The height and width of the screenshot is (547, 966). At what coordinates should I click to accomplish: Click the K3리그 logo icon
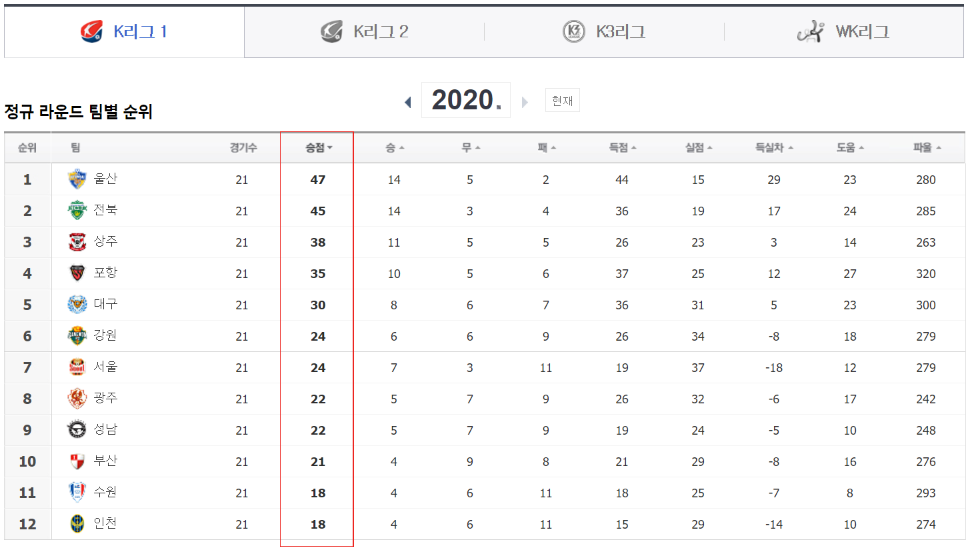(x=574, y=31)
